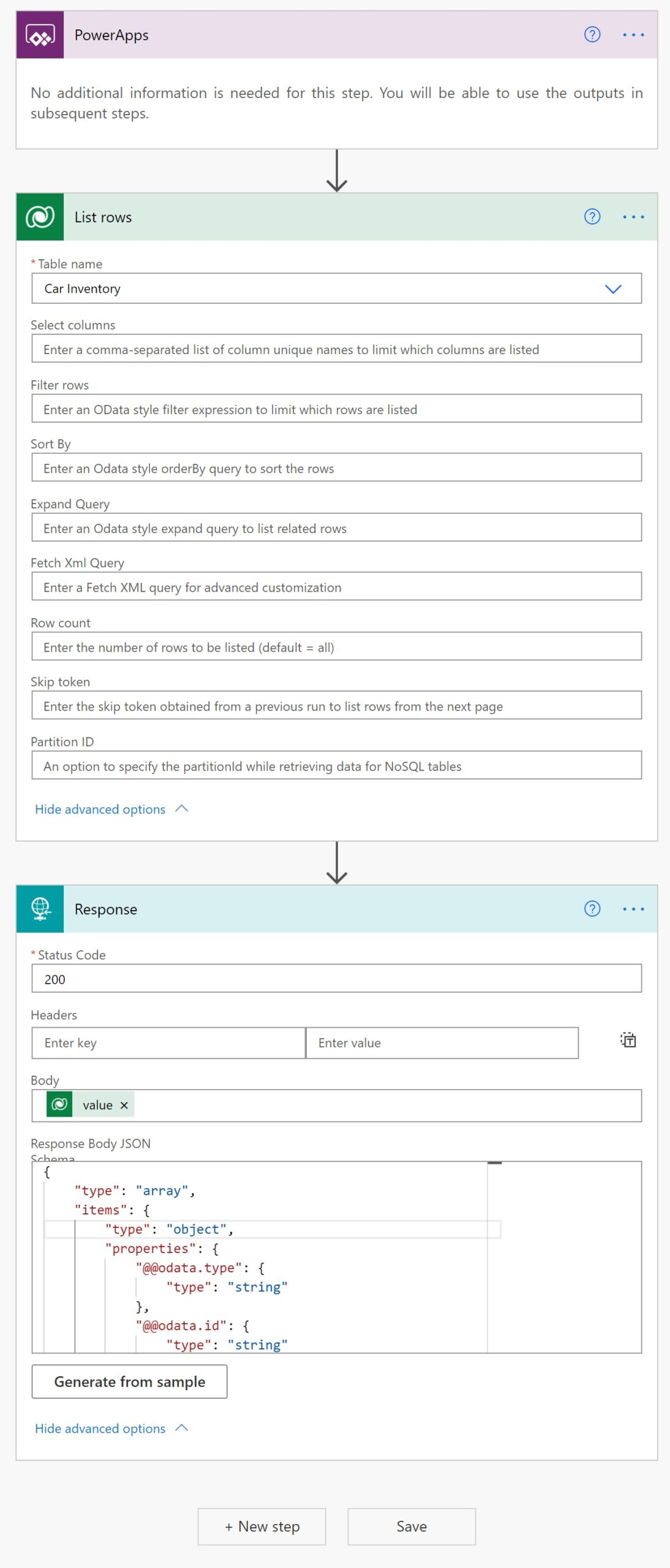The image size is (670, 1568).
Task: Open help for the List rows step
Action: point(592,217)
